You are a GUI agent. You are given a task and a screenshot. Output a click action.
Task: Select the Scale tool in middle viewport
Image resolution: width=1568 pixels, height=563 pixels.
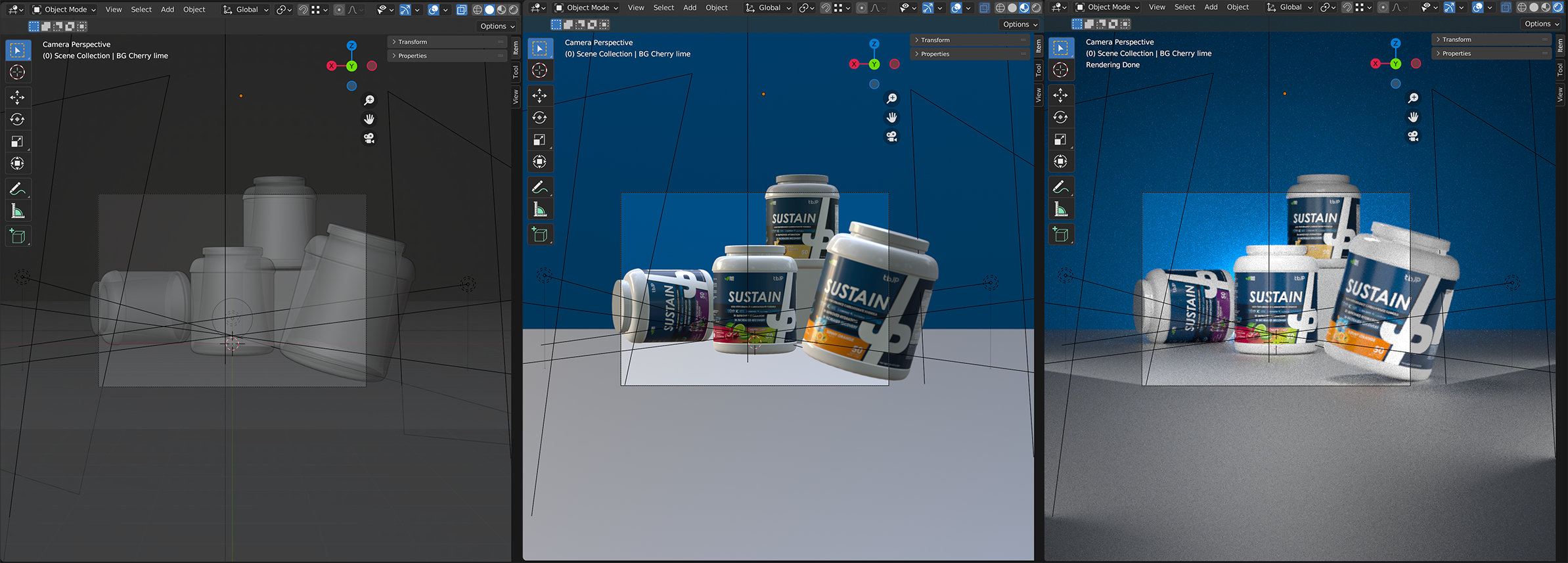pyautogui.click(x=540, y=140)
